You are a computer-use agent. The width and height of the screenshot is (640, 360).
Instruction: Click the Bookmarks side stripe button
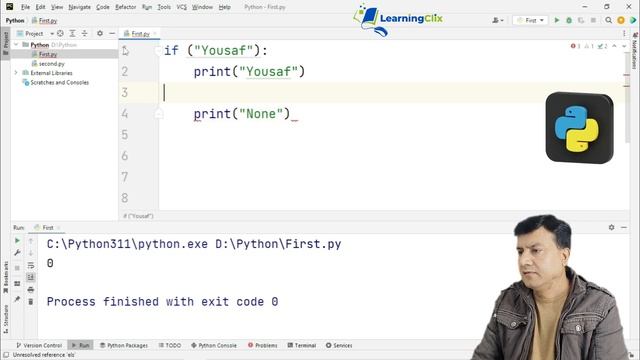pos(6,277)
